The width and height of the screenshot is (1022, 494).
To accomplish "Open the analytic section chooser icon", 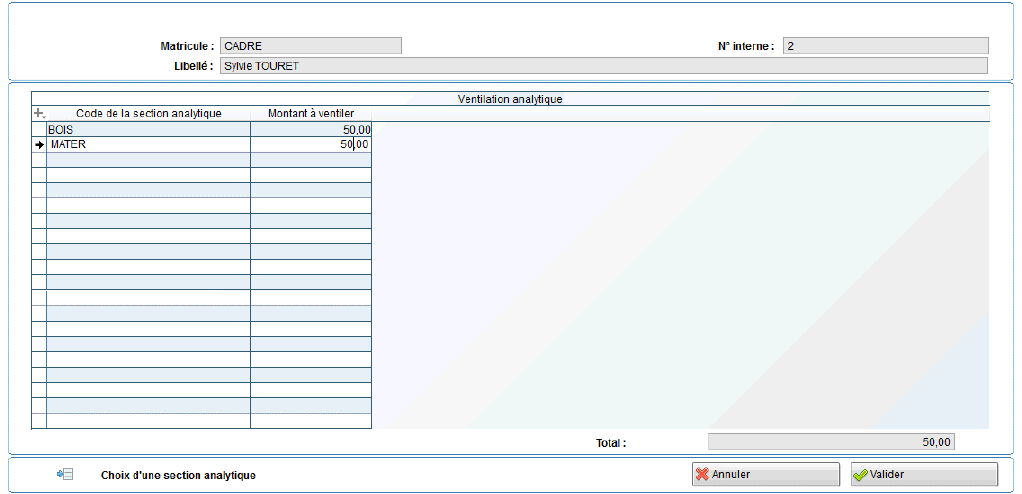I will tap(65, 474).
